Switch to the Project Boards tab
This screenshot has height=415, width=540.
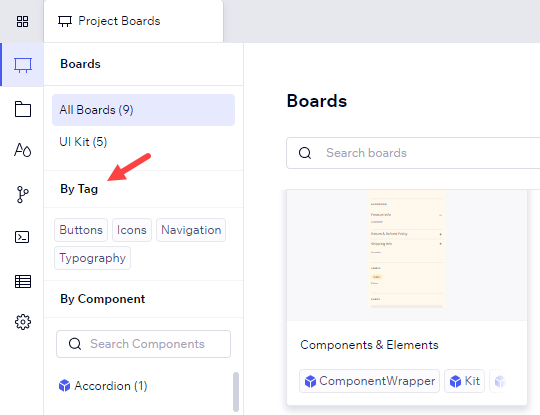coord(133,21)
